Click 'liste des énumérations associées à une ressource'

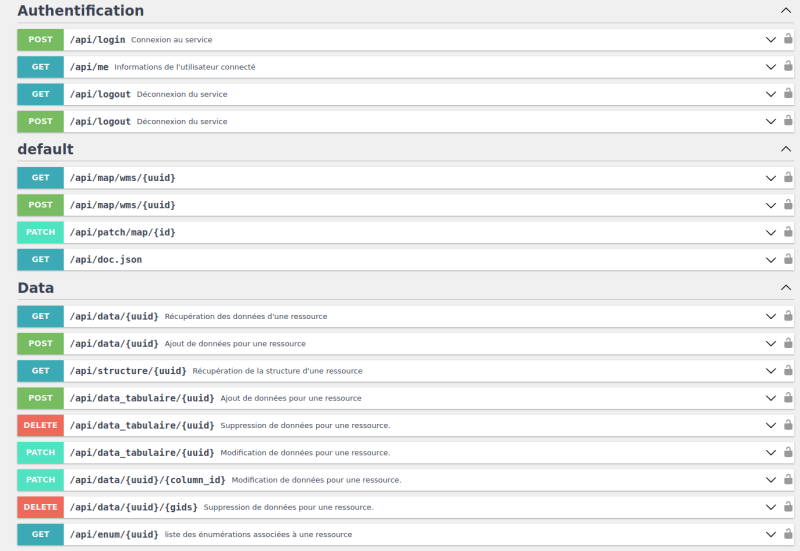[258, 535]
